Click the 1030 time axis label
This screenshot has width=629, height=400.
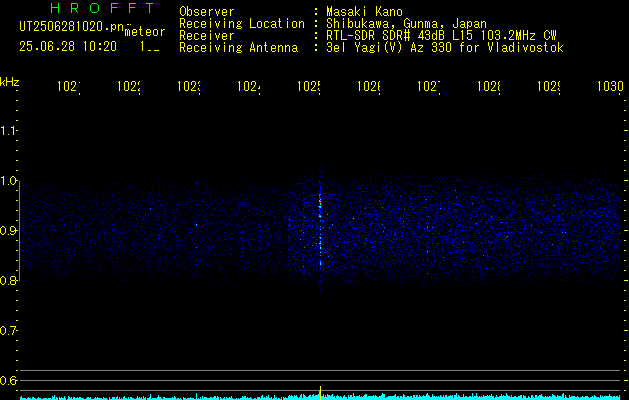tap(610, 87)
